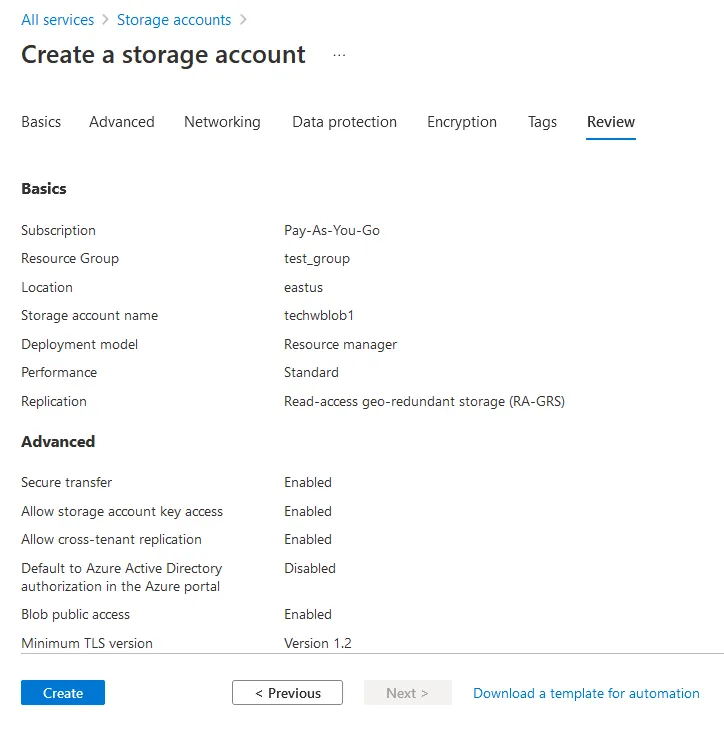The height and width of the screenshot is (737, 724).
Task: Click chevron after Storage accounts breadcrumb
Action: coord(243,20)
